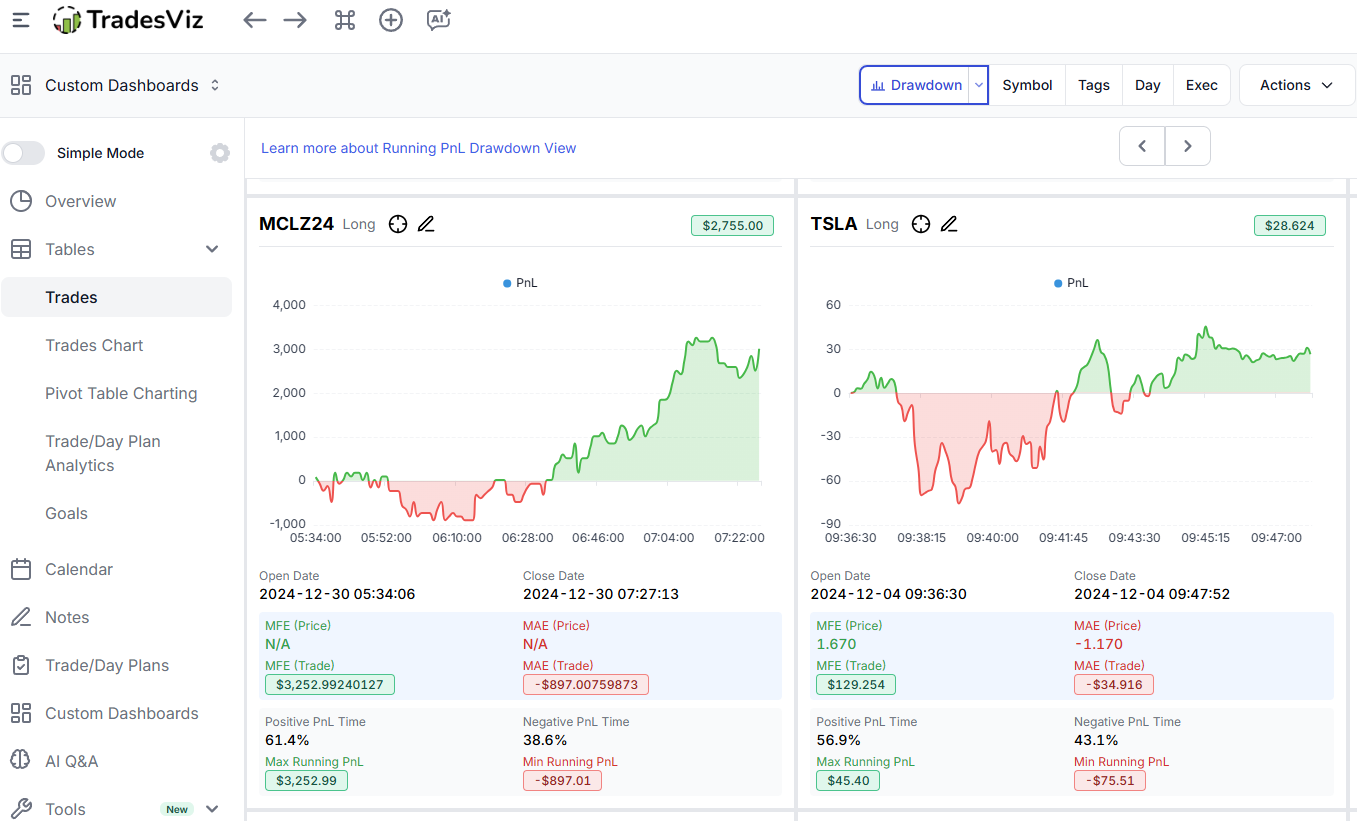Click the Tools wrench icon
The image size is (1357, 821).
pos(21,809)
